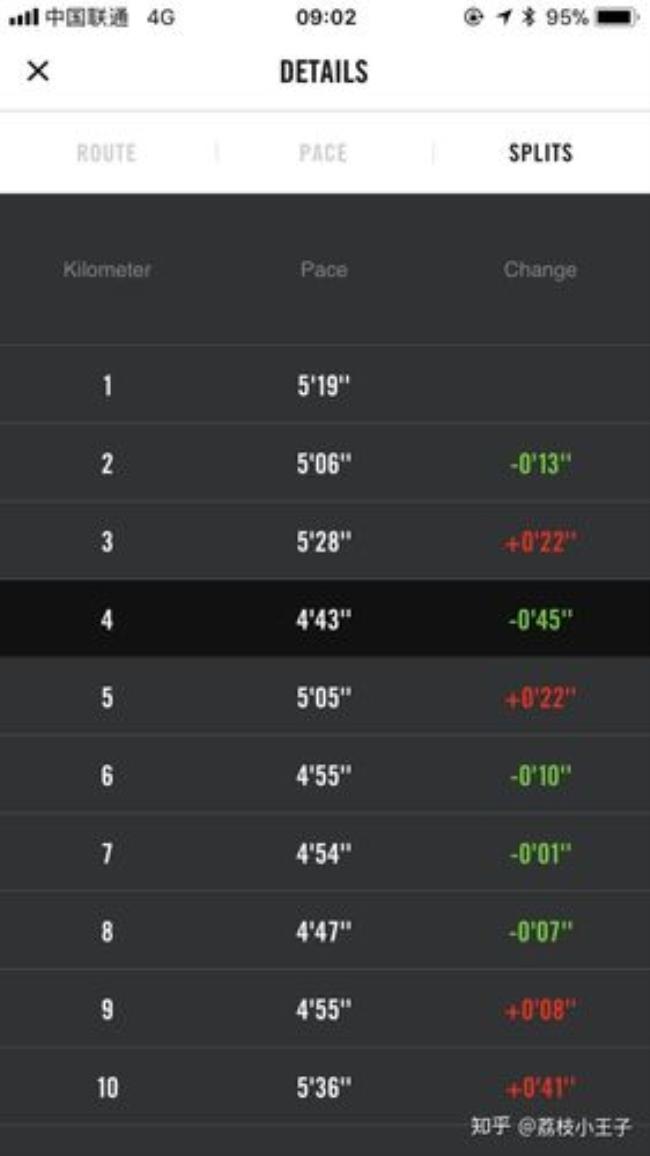Switch to the ROUTE tab
The height and width of the screenshot is (1156, 650).
coord(107,153)
